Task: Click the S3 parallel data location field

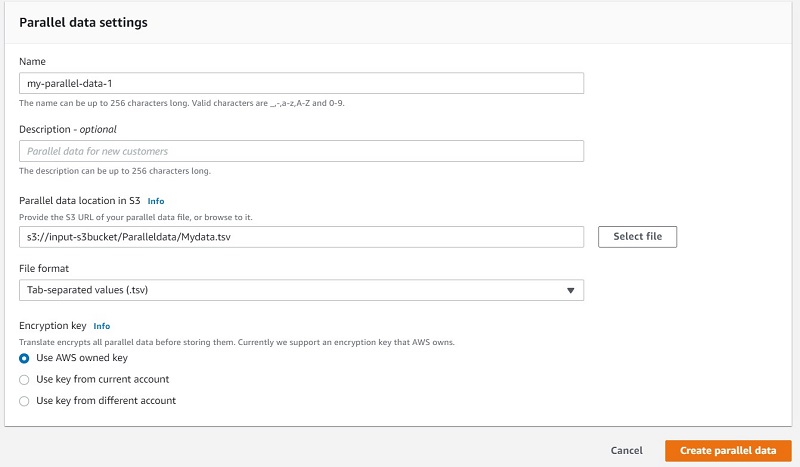Action: pos(301,237)
